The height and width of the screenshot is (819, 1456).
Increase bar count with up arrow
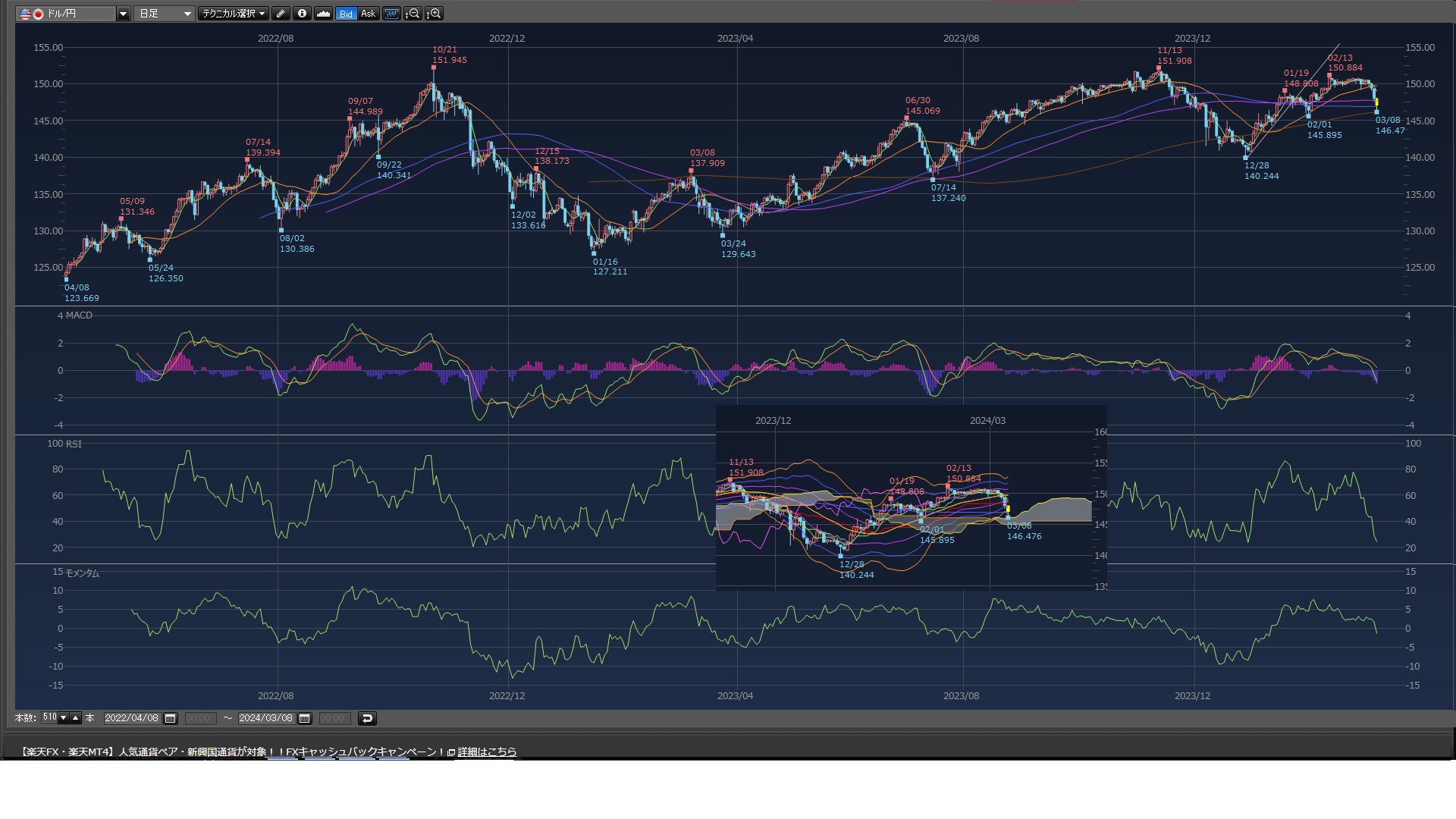75,718
